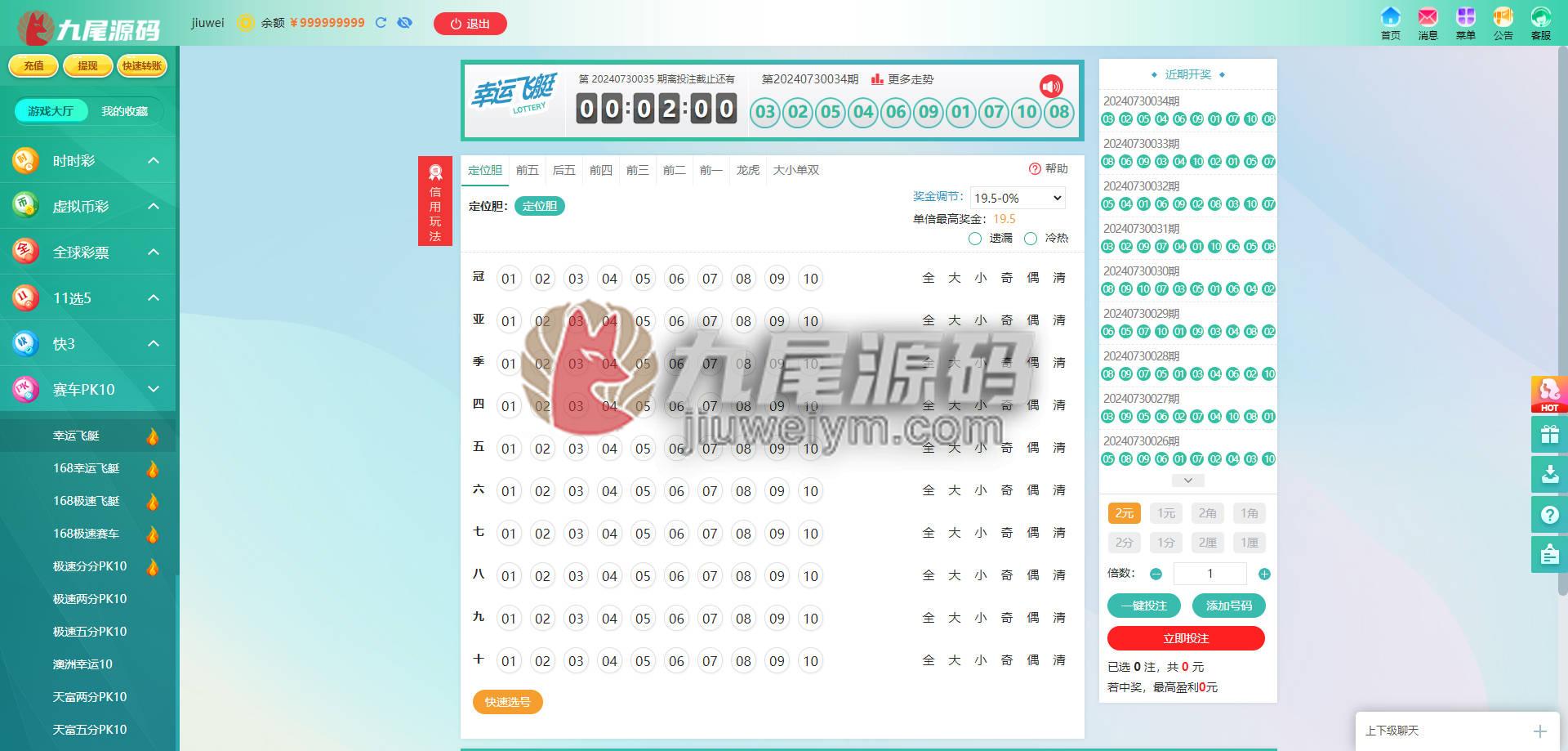Select the 遗漏 radio option
1568x751 pixels.
tap(974, 239)
